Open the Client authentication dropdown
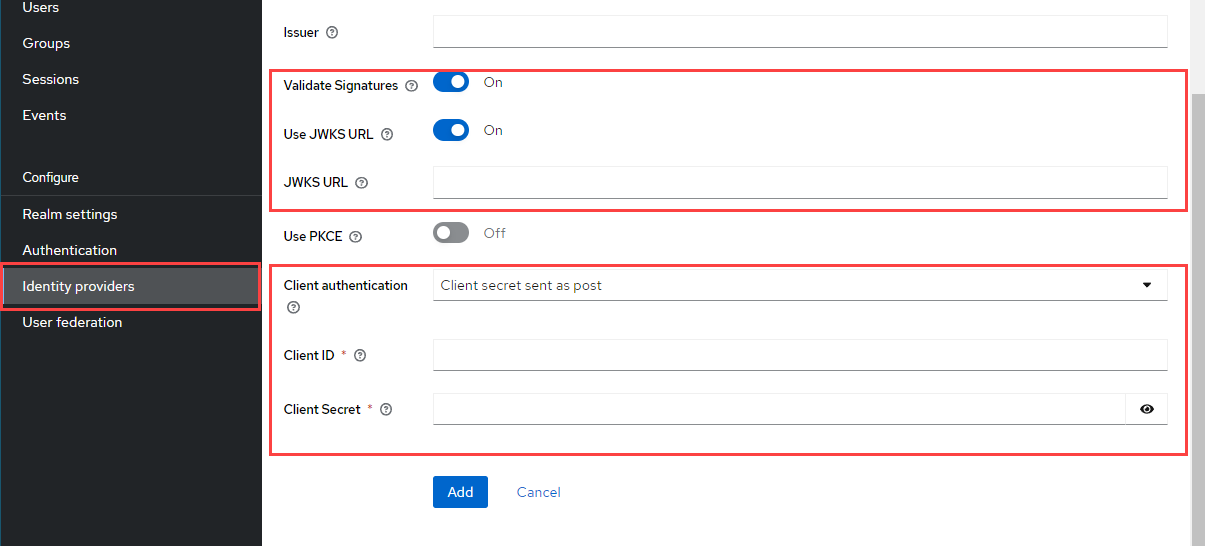The width and height of the screenshot is (1205, 546). (800, 285)
